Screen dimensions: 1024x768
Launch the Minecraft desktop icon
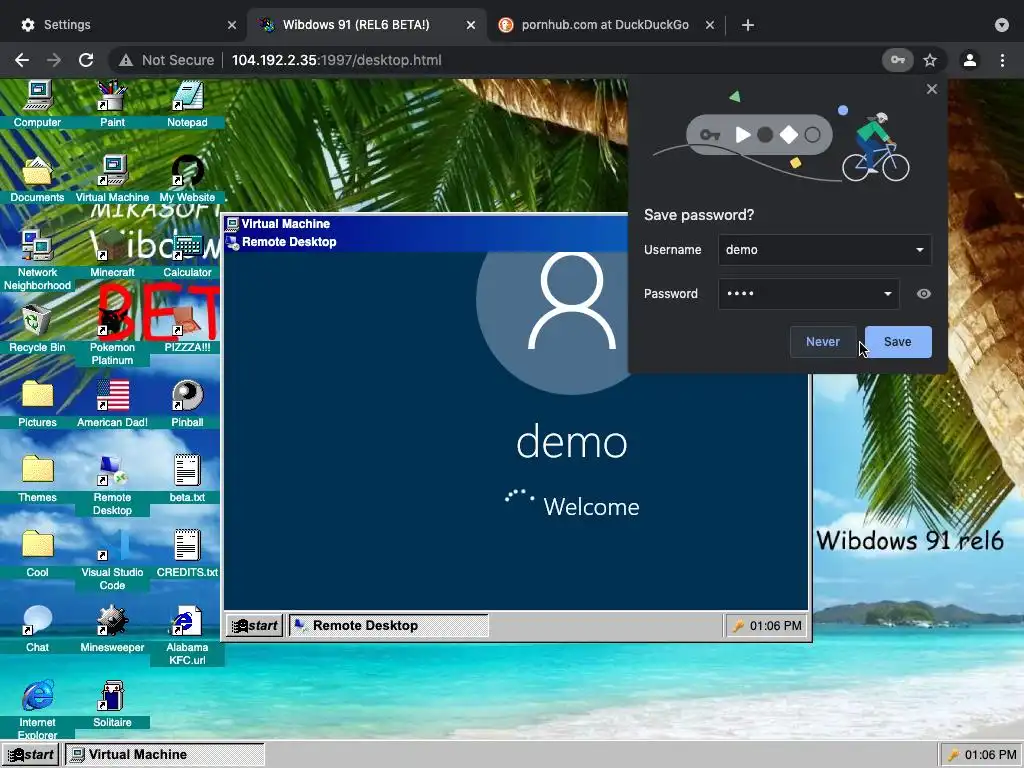pos(112,253)
